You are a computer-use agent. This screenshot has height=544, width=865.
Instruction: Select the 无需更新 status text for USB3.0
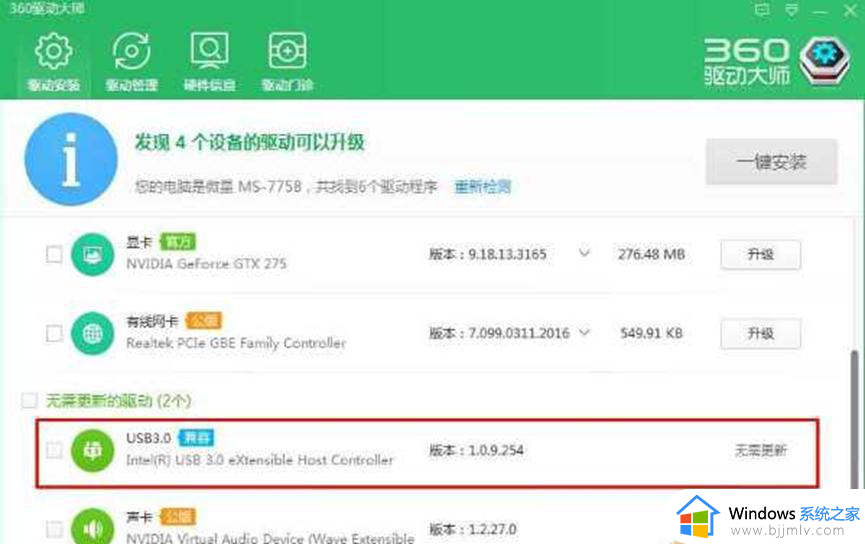tap(760, 451)
